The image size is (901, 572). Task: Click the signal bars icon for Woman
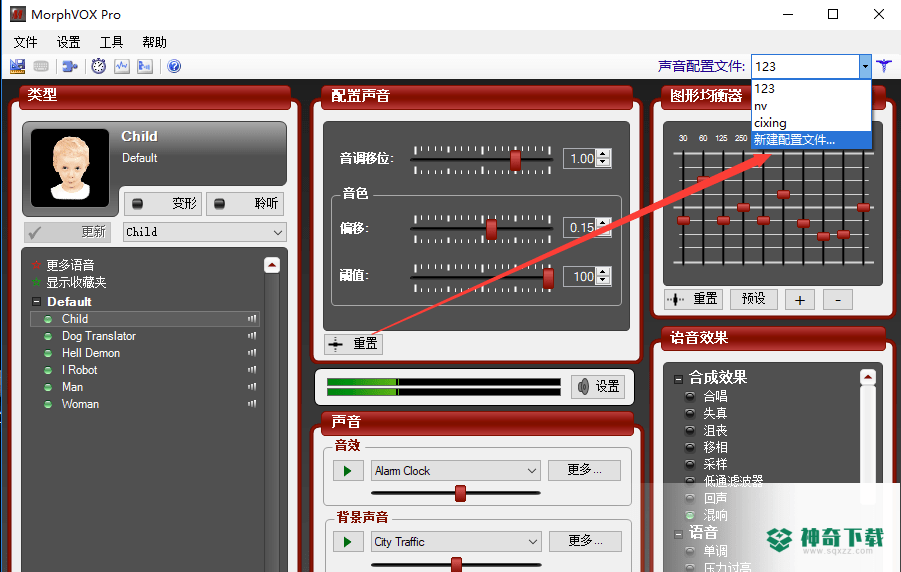(252, 404)
